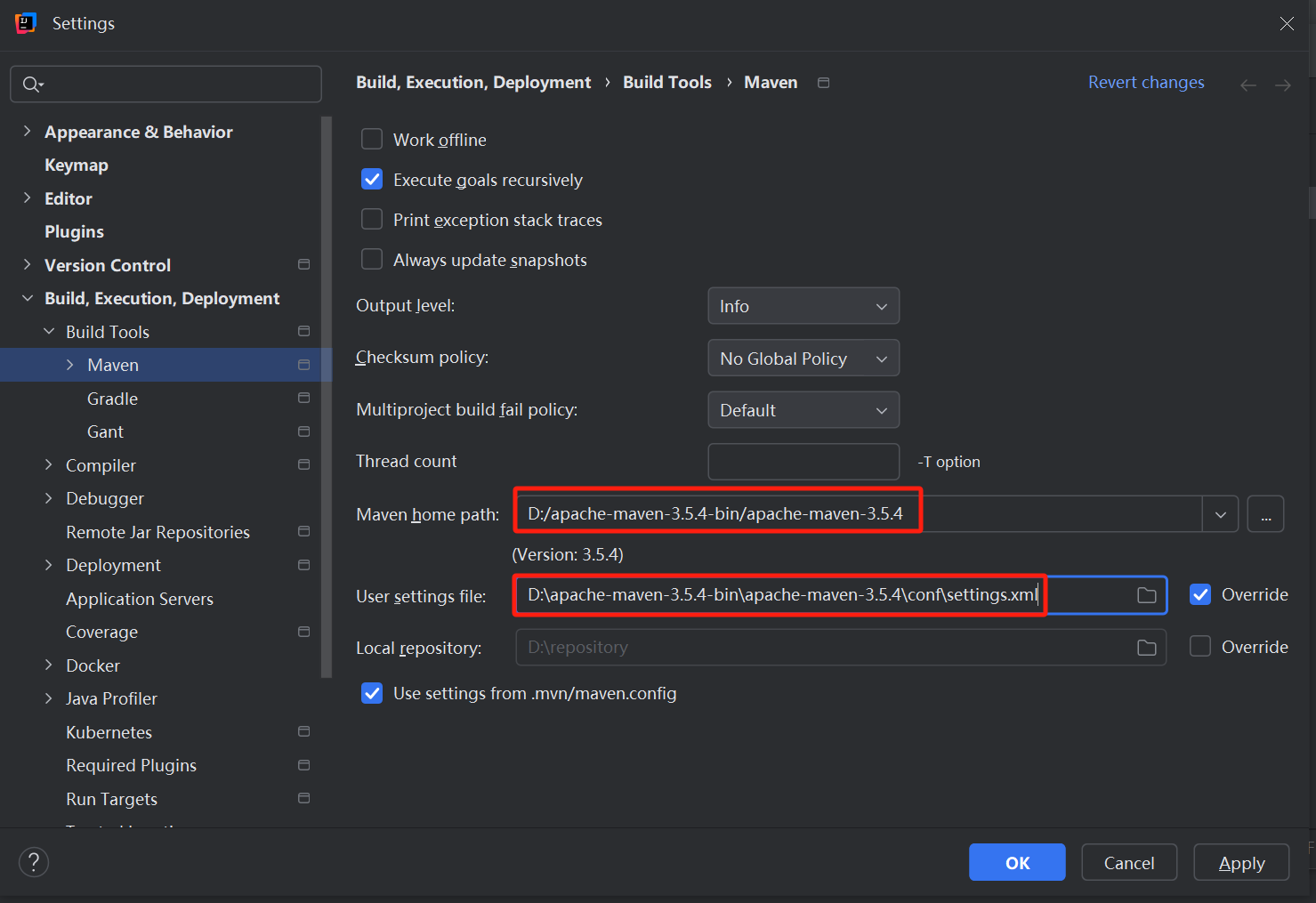Click Build, Execution, Deployment breadcrumb
This screenshot has width=1316, height=903.
click(473, 83)
